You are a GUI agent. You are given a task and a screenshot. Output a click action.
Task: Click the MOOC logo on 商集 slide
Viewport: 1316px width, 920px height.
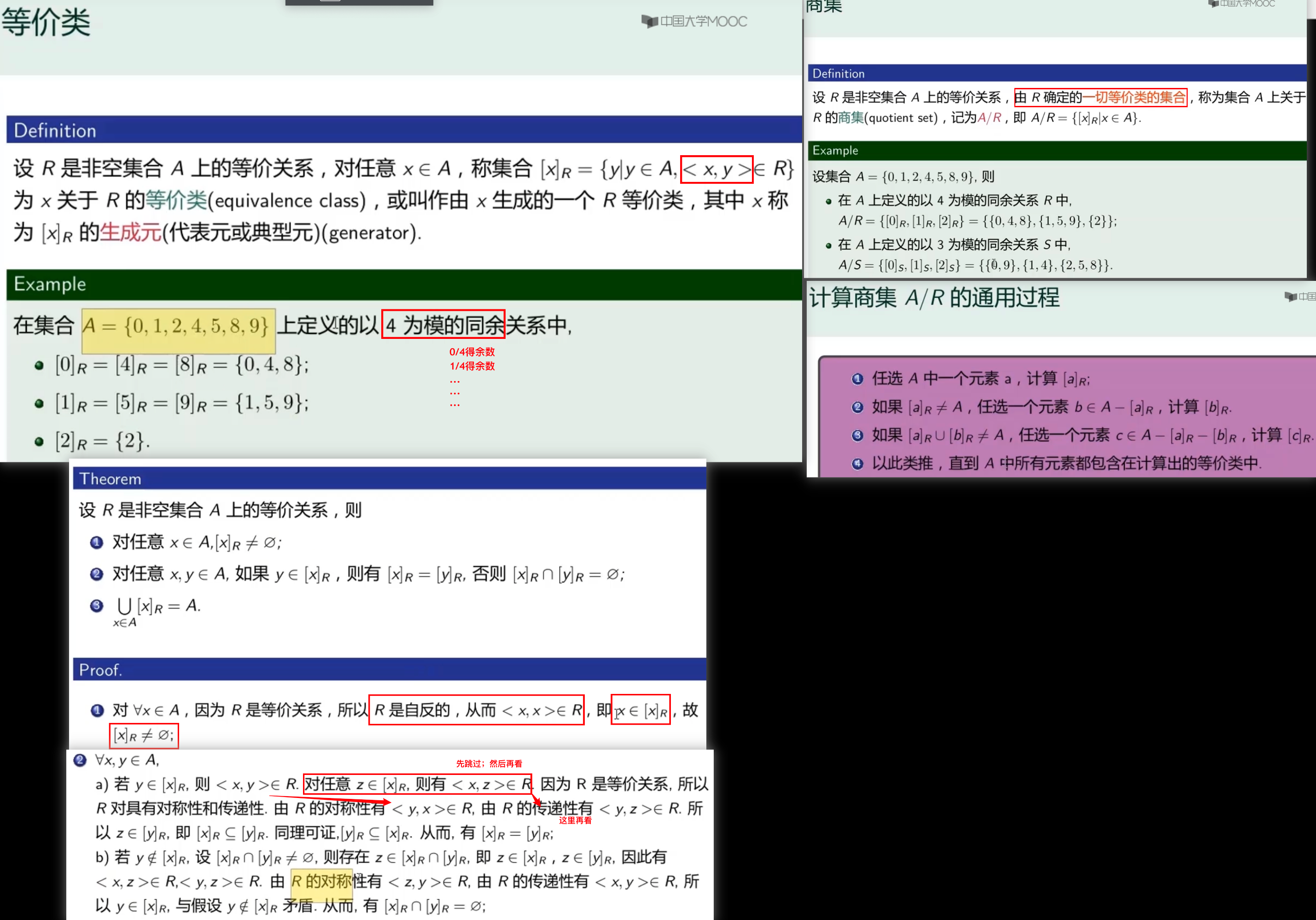pyautogui.click(x=1241, y=4)
